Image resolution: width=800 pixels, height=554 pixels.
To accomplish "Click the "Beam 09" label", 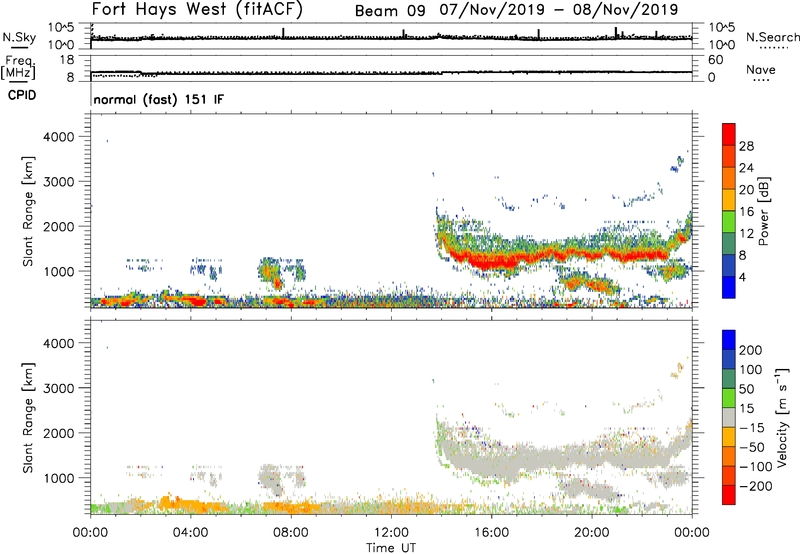I will point(390,10).
